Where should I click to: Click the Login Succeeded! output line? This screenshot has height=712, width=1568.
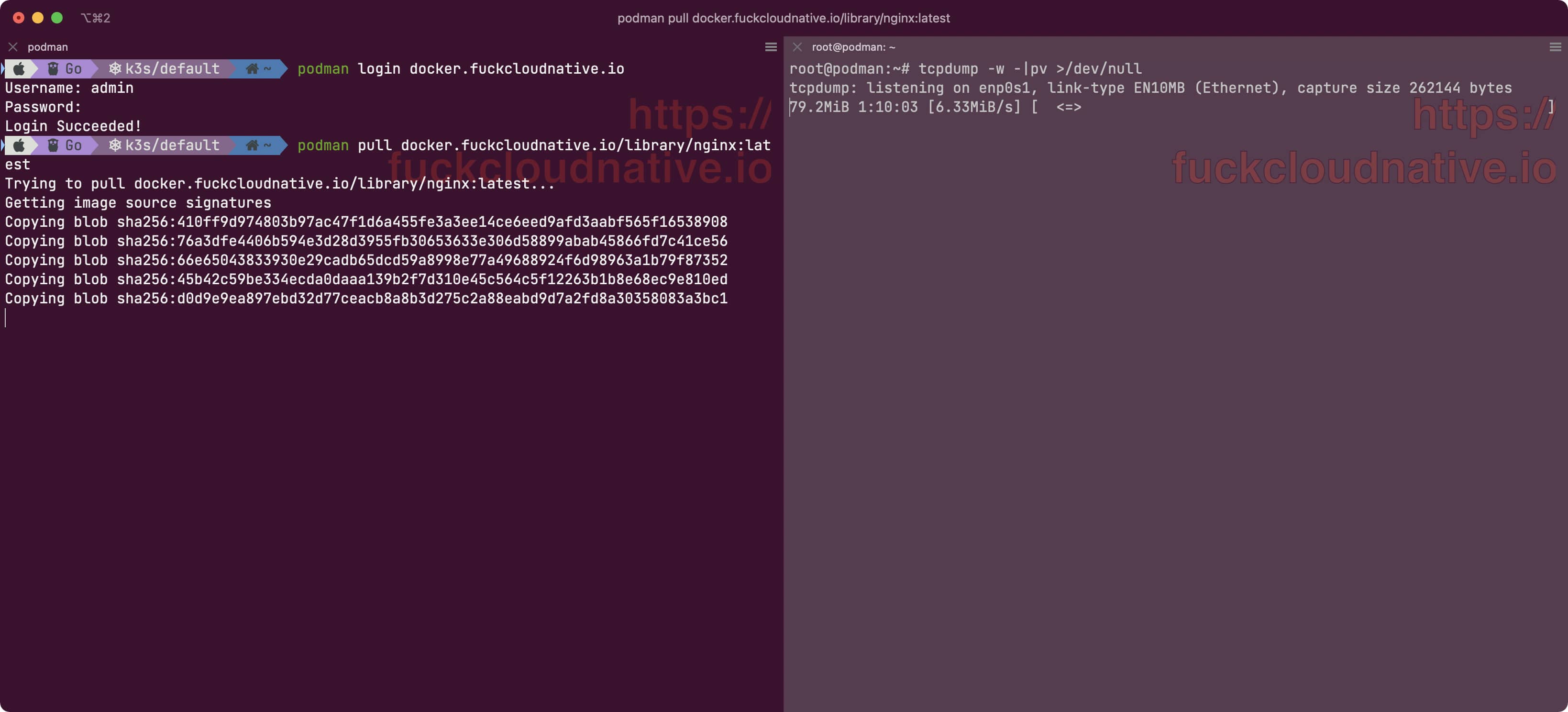point(73,126)
